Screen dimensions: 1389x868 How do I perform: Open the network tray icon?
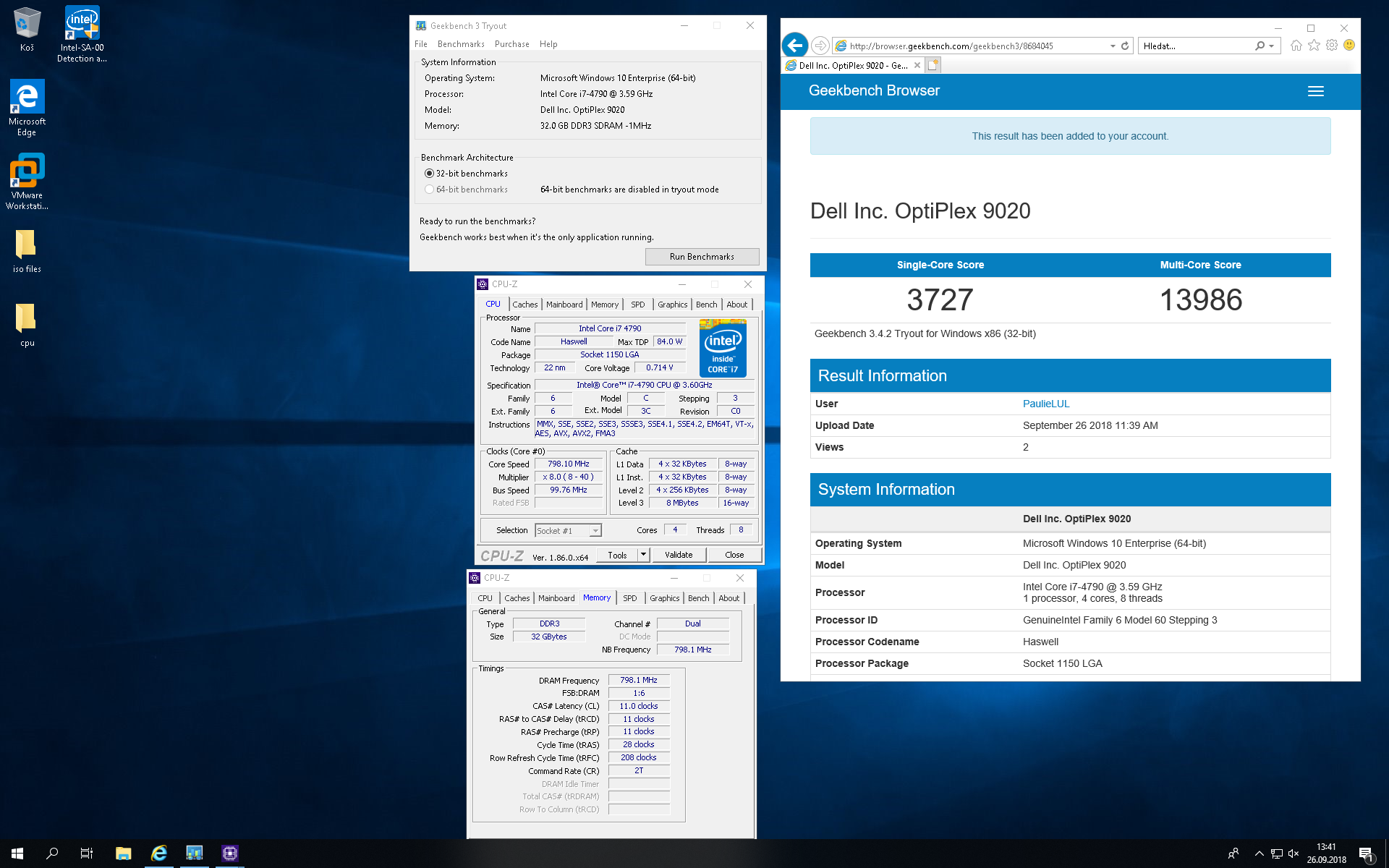point(1276,854)
